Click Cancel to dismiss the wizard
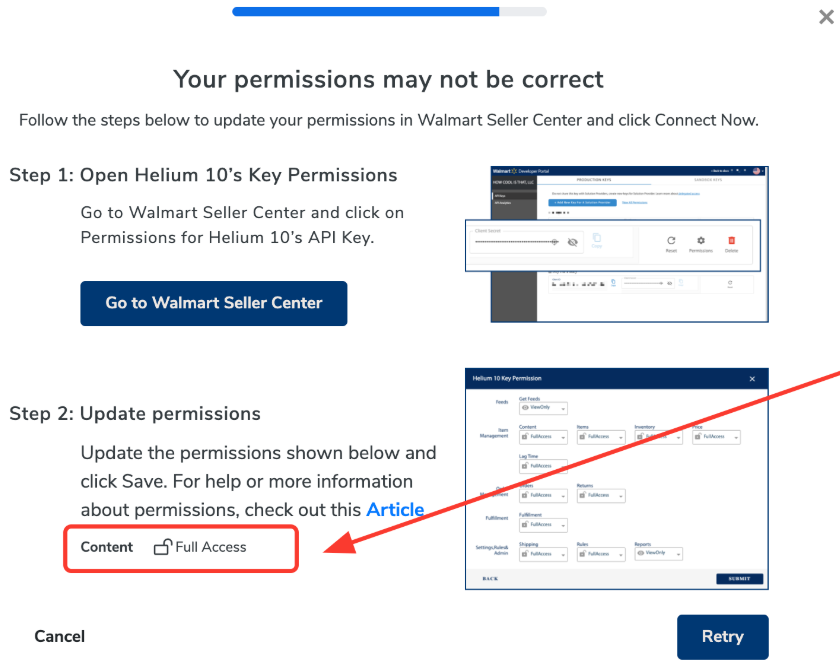The width and height of the screenshot is (840, 669). (x=59, y=636)
